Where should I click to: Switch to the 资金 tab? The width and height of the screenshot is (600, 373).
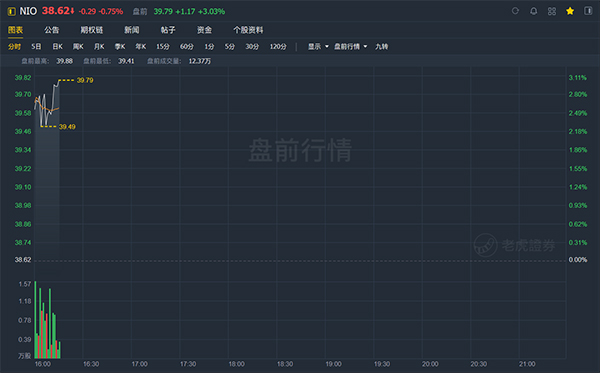[204, 30]
